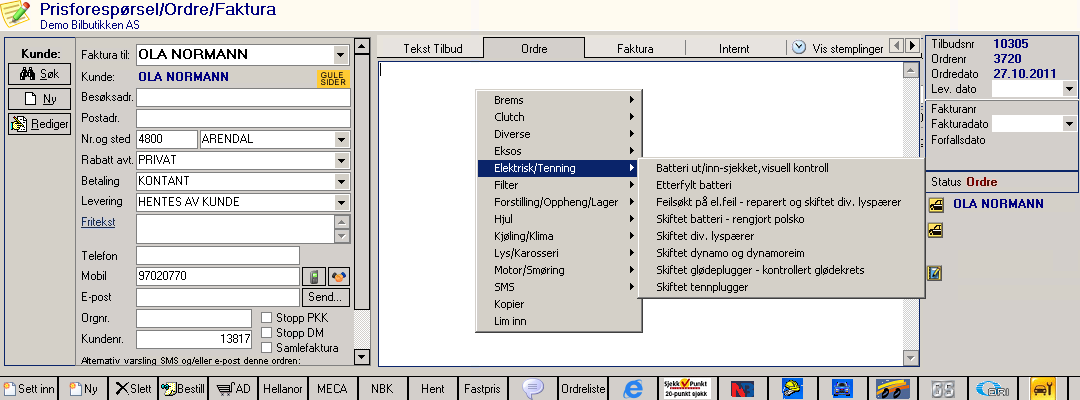Open the Gule Sider lookup icon
The image size is (1080, 400).
[333, 78]
